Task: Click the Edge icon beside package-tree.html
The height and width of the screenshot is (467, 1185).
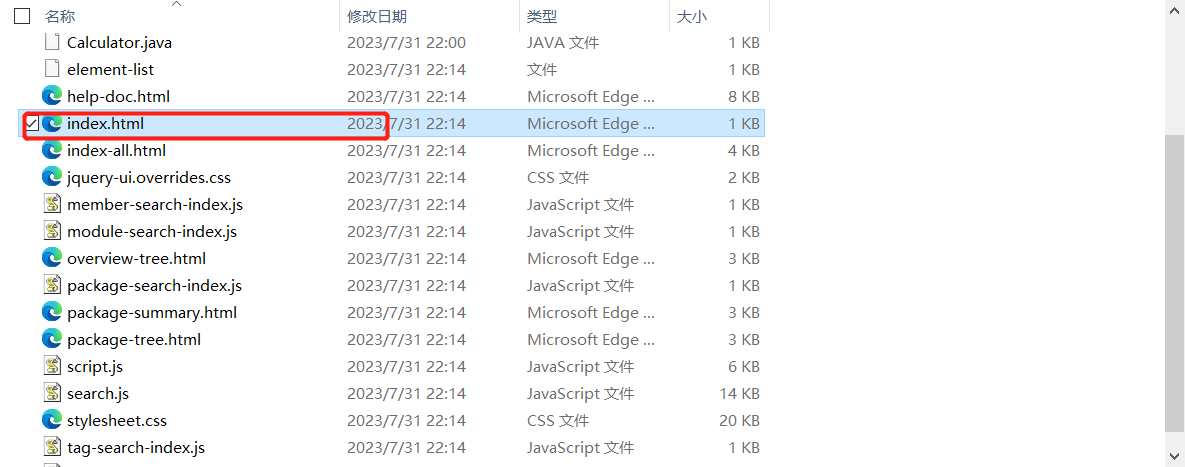Action: tap(51, 339)
